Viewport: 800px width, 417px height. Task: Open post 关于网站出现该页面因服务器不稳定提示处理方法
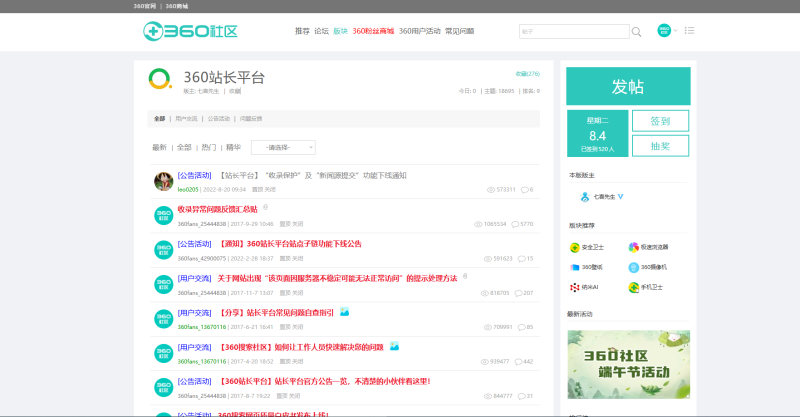pyautogui.click(x=337, y=279)
